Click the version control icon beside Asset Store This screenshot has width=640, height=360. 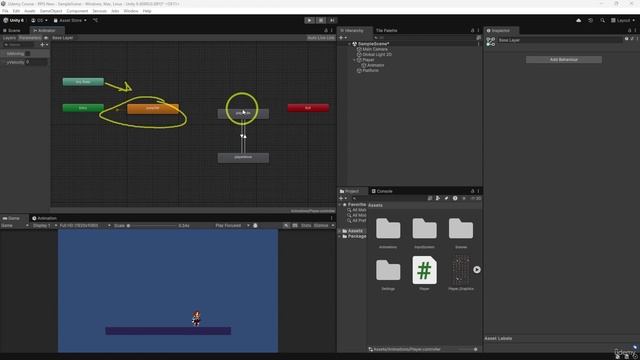95,20
